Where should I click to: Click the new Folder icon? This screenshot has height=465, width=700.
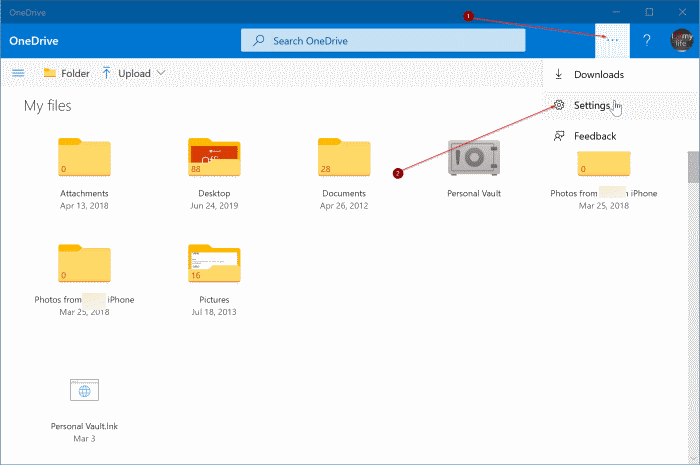point(50,73)
